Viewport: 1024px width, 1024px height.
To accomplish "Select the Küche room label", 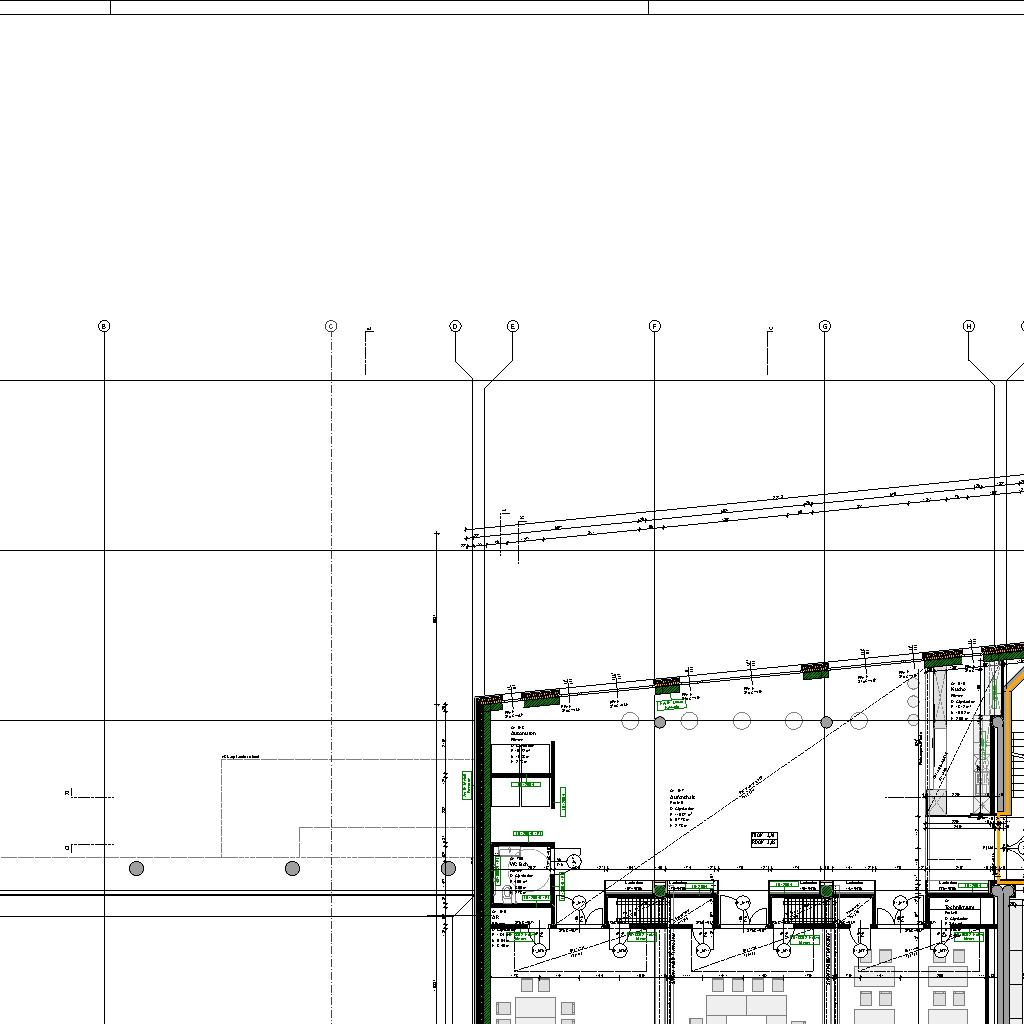I will 958,689.
